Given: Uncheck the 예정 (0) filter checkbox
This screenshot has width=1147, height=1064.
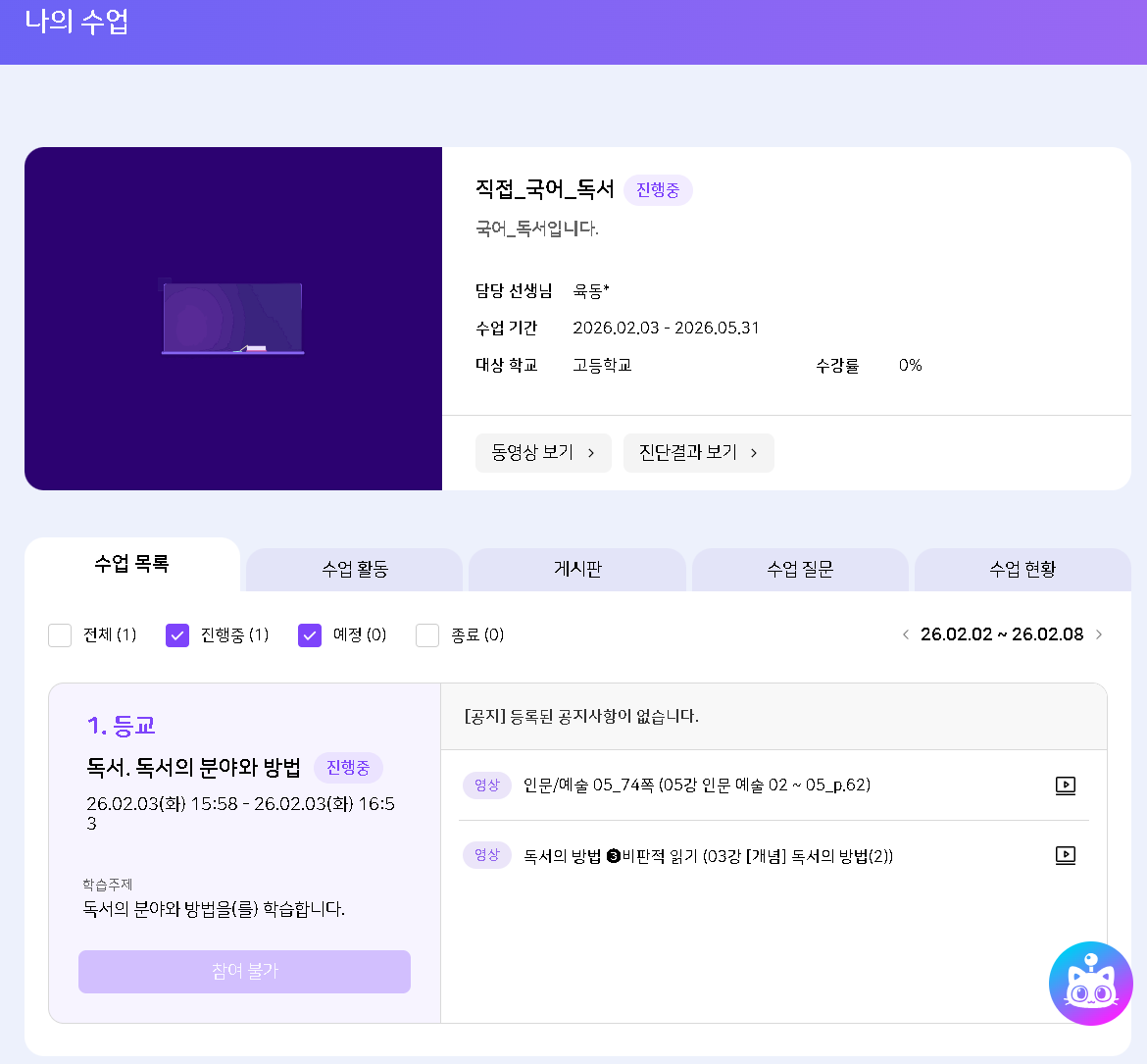Looking at the screenshot, I should click(310, 635).
